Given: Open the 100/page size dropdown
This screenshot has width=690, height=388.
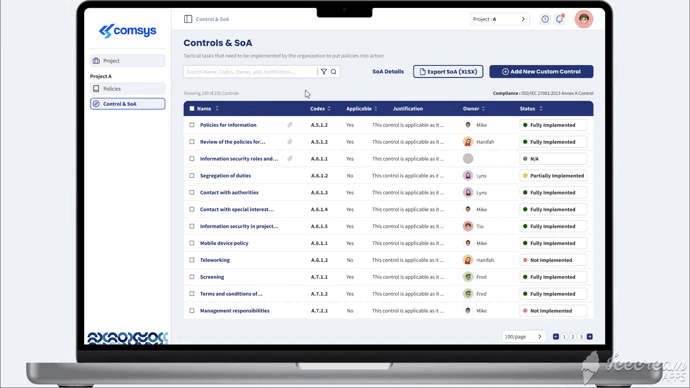Looking at the screenshot, I should tap(524, 337).
